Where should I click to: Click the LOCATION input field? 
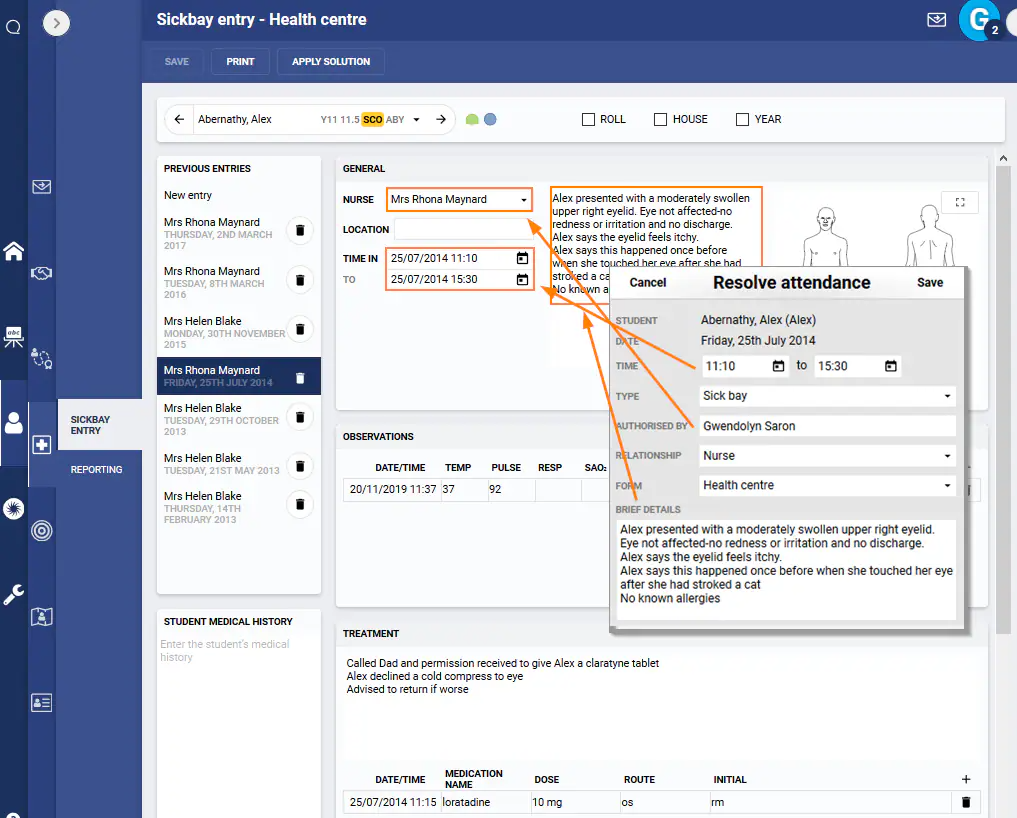[464, 230]
